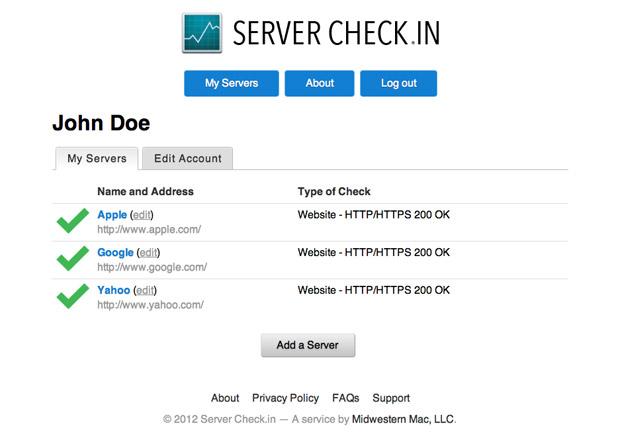Image resolution: width=620 pixels, height=440 pixels.
Task: Open My Servers from the blue navigation
Action: coord(231,83)
